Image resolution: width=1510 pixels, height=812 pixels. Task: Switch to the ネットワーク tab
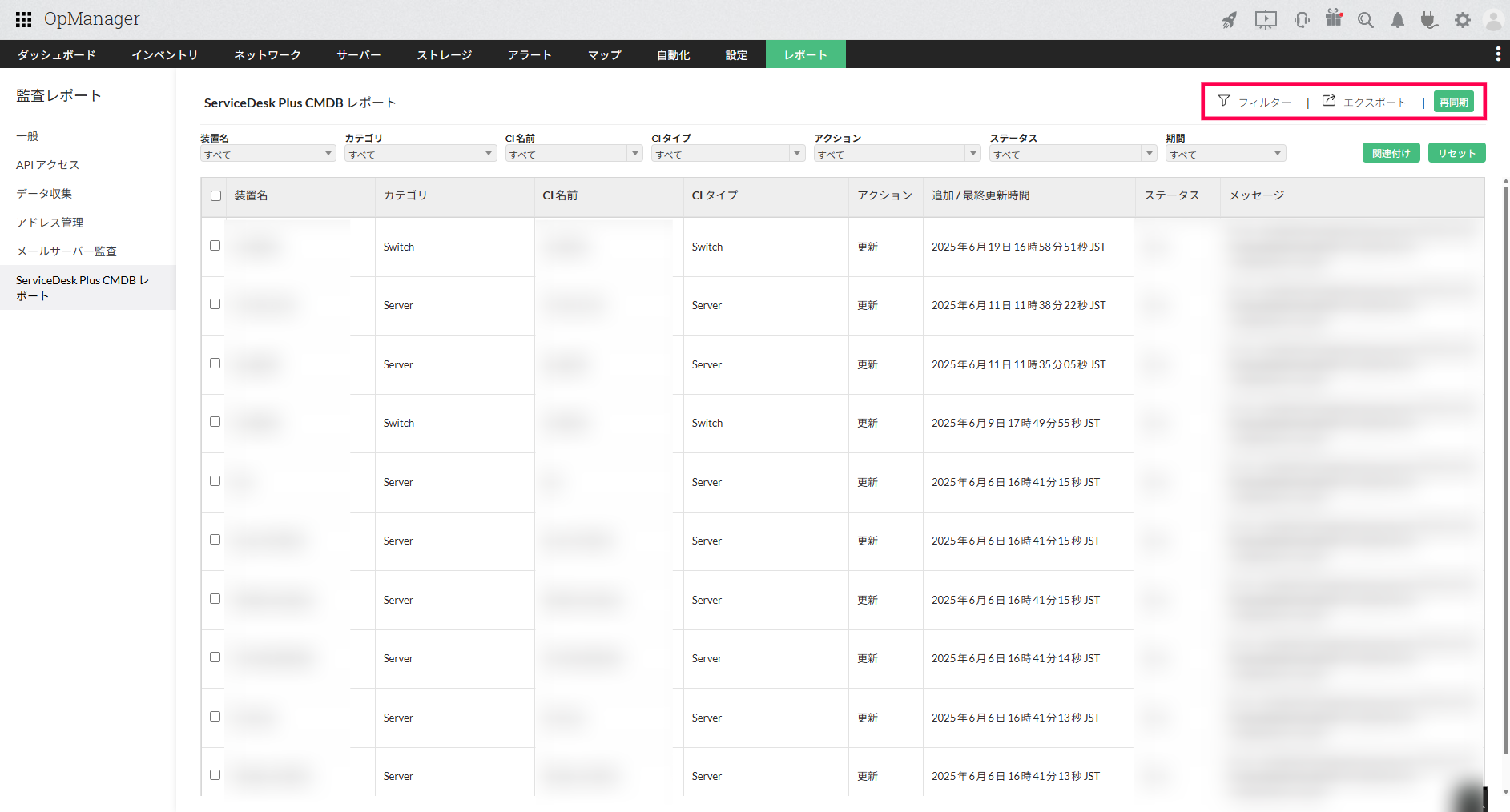(x=268, y=54)
